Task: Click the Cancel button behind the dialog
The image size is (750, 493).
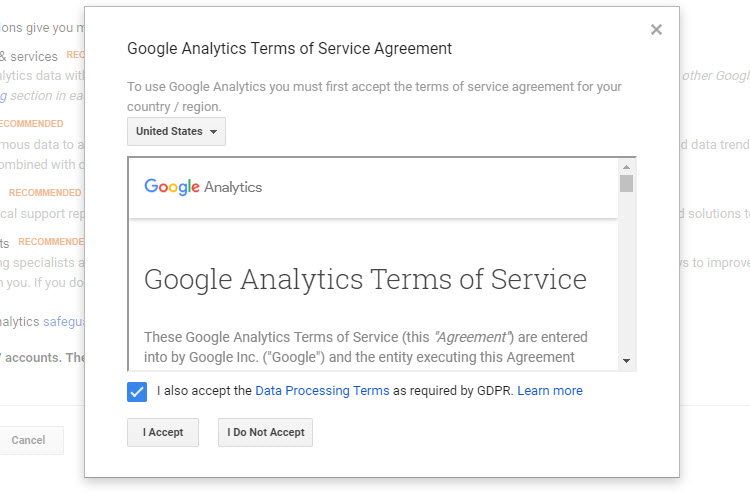Action: click(x=29, y=440)
